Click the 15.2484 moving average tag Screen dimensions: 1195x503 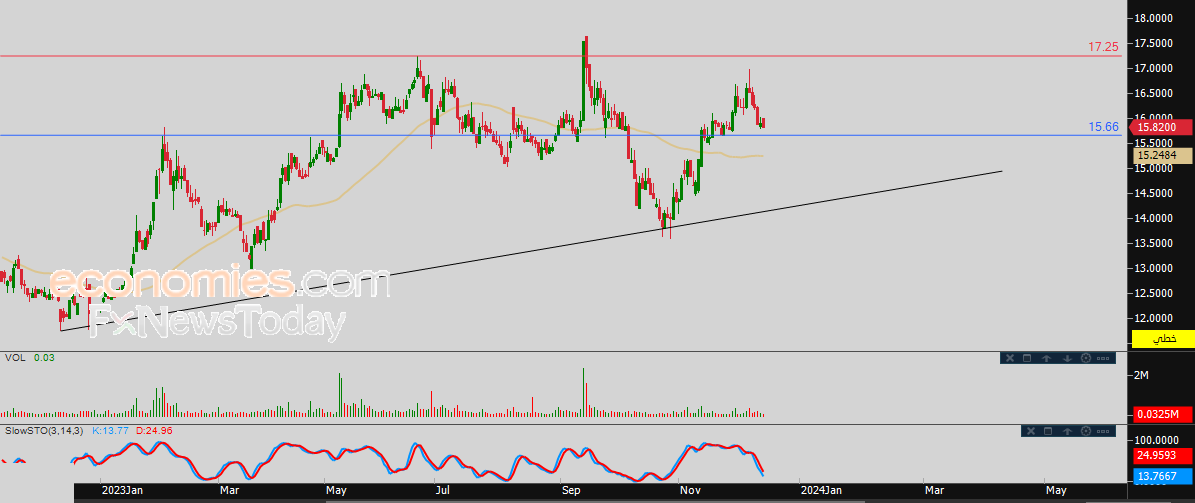click(1162, 155)
